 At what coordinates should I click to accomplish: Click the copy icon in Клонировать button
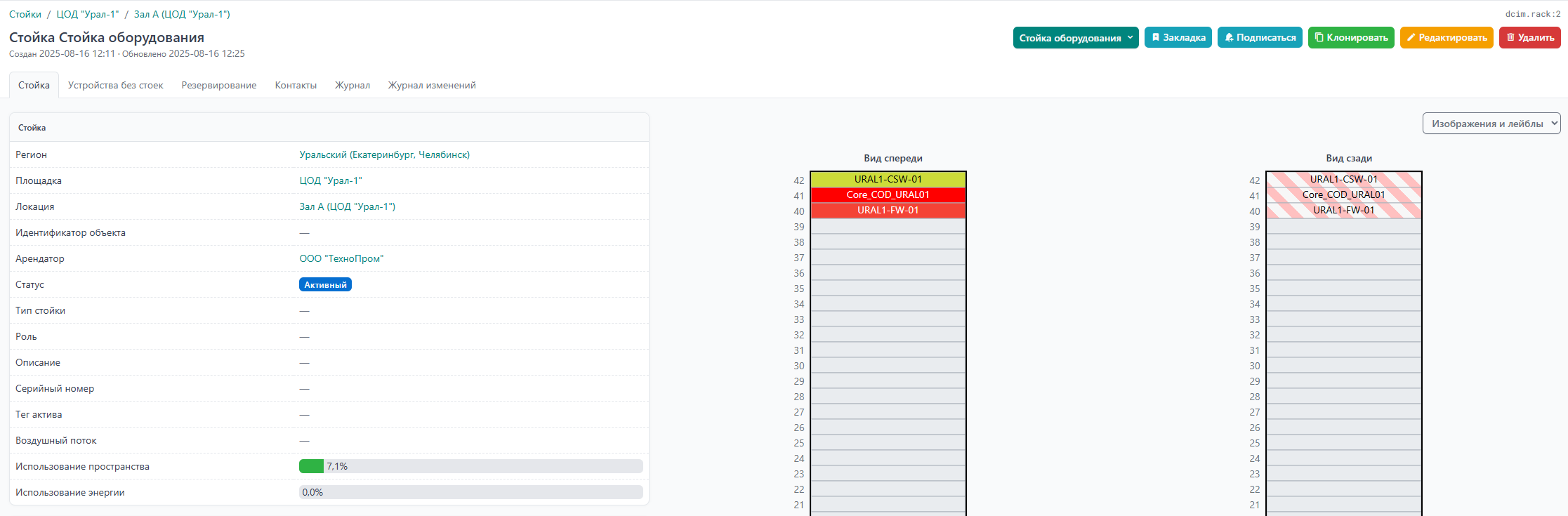(x=1319, y=38)
